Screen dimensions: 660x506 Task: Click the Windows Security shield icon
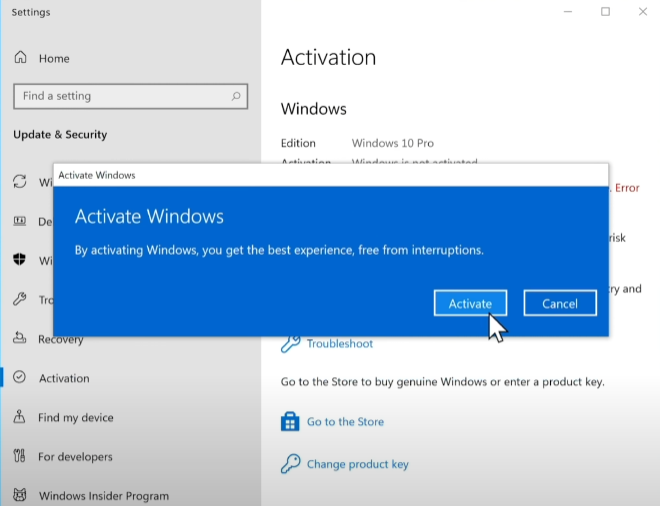(19, 259)
